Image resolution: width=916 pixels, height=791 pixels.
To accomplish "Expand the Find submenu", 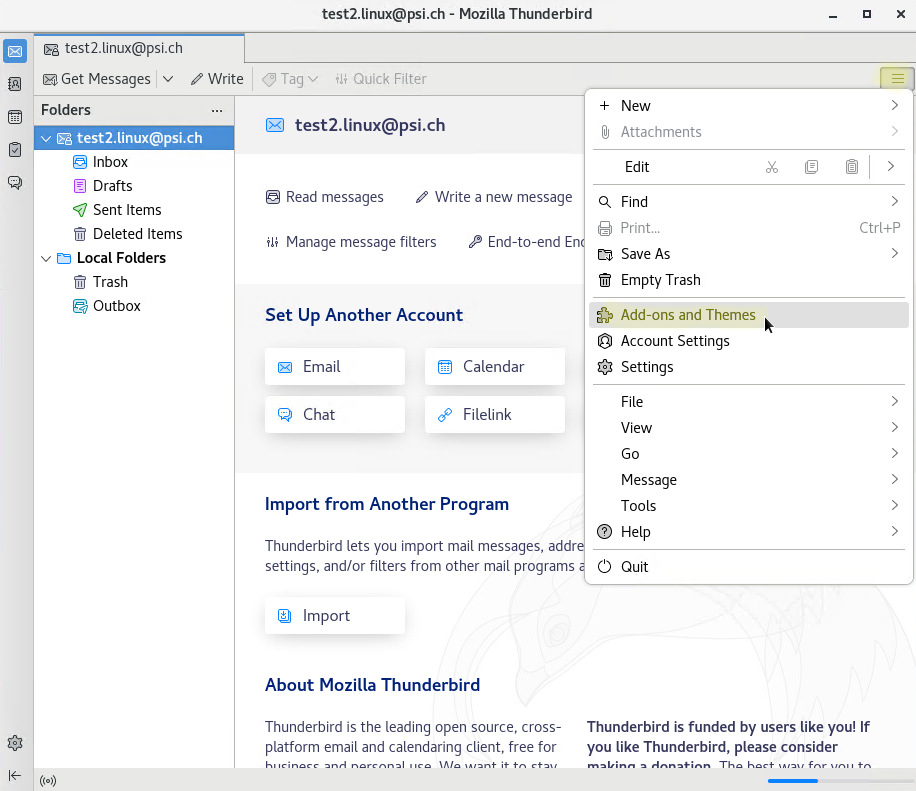I will pyautogui.click(x=749, y=202).
